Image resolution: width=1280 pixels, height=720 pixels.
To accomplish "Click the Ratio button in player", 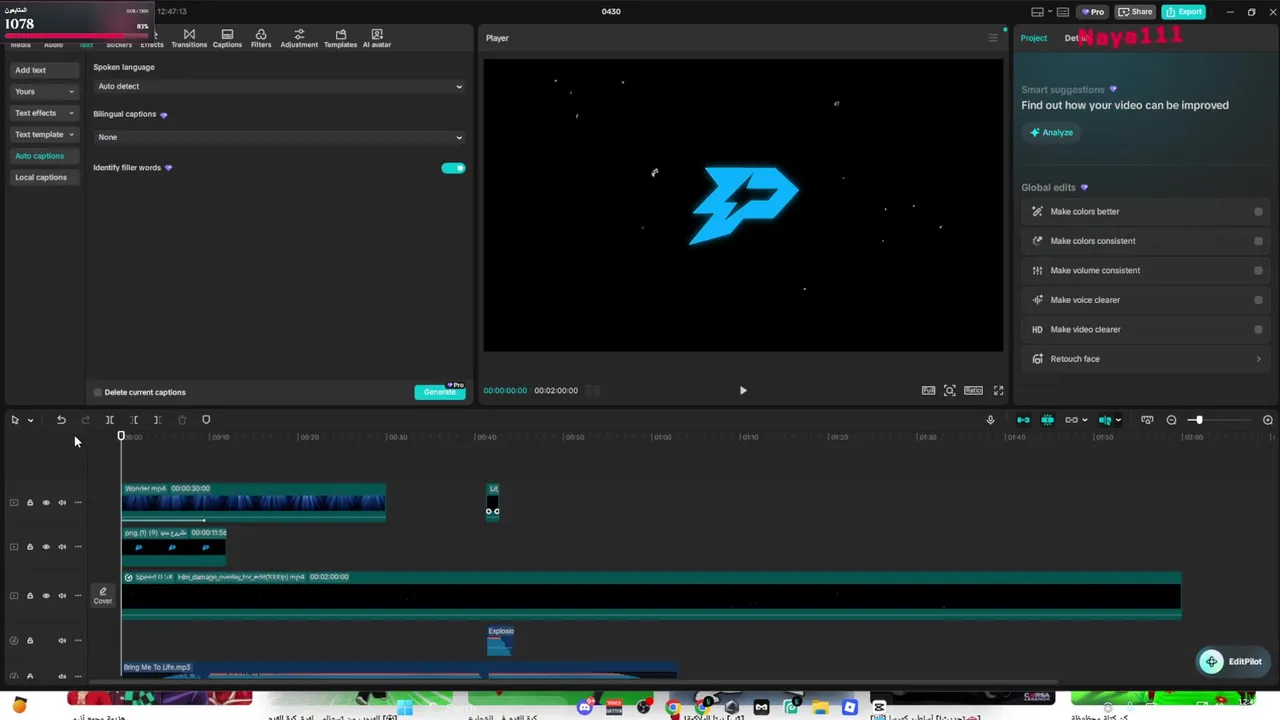I will 973,391.
